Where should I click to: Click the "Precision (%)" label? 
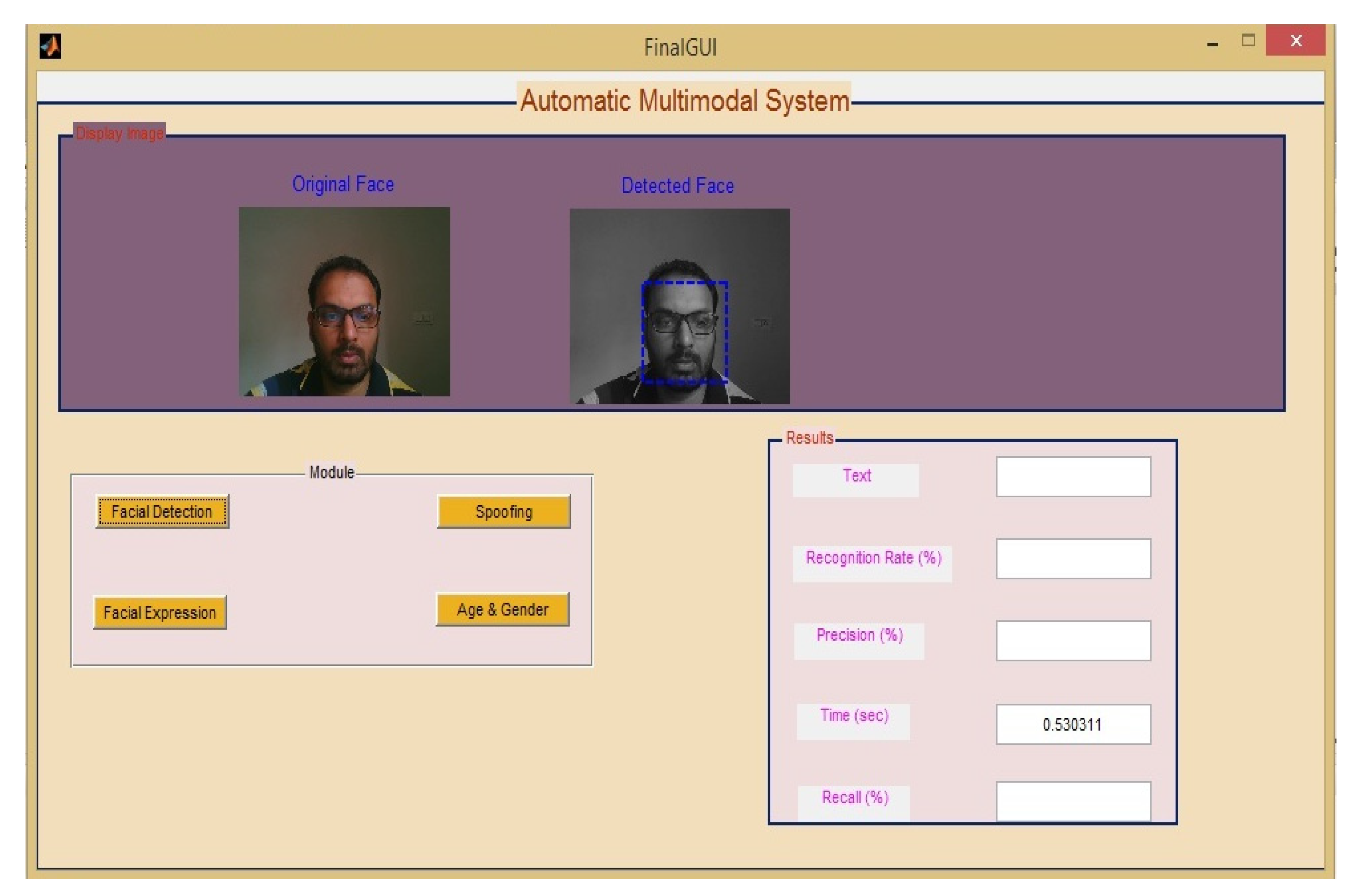click(860, 635)
